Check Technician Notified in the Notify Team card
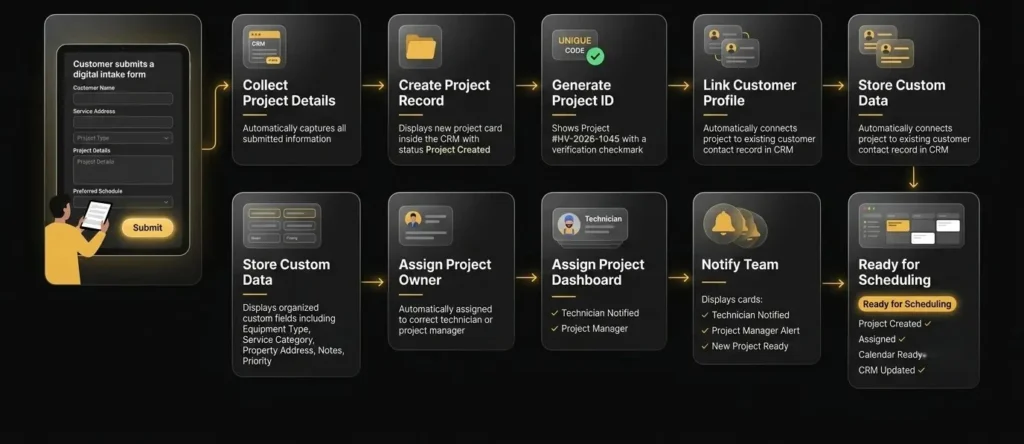The image size is (1024, 444). (745, 315)
